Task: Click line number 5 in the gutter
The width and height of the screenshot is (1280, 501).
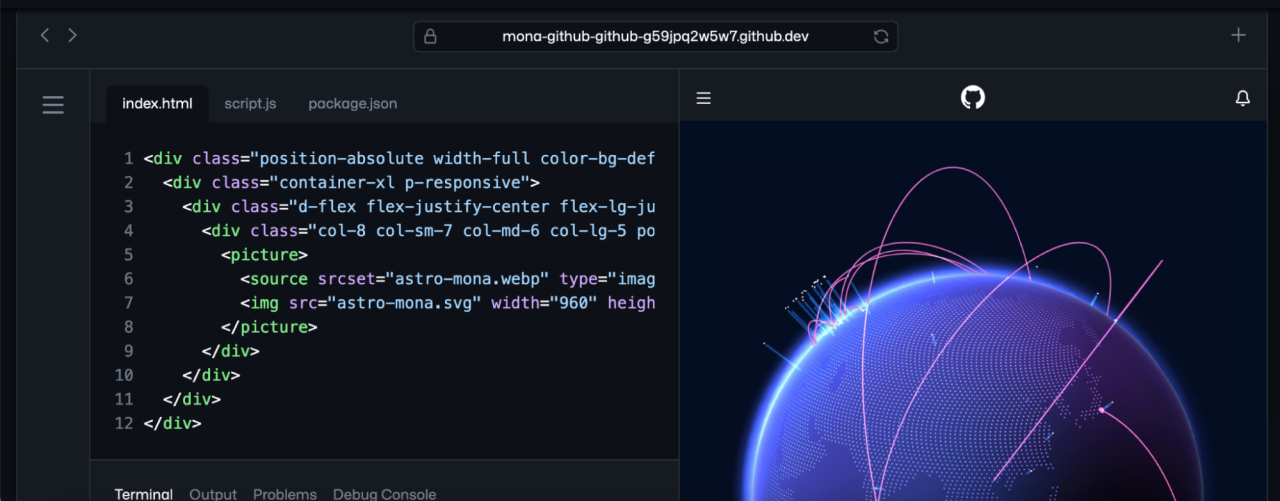Action: click(x=128, y=255)
